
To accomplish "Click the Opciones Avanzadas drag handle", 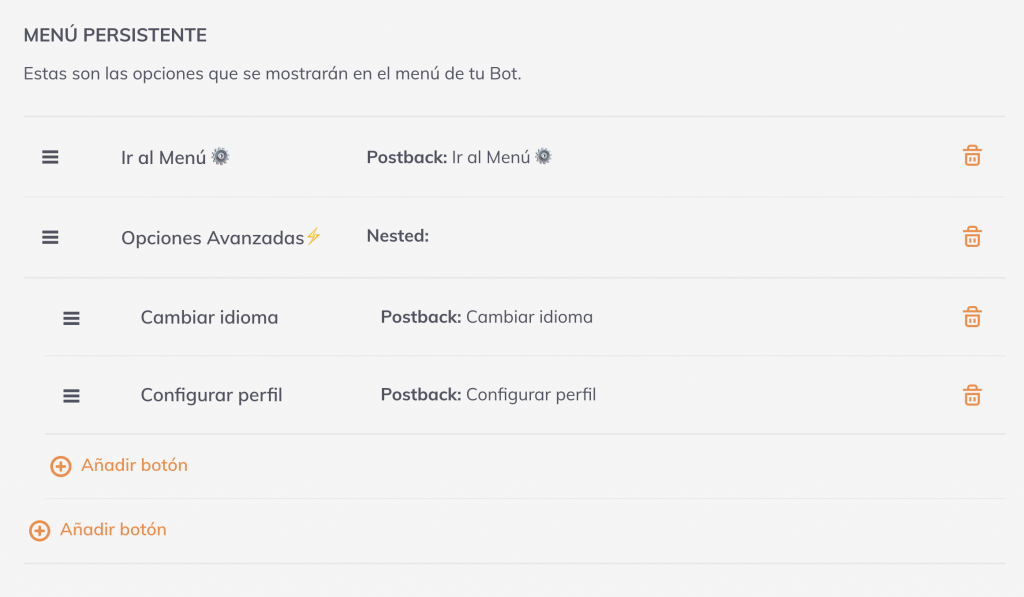I will [x=50, y=237].
